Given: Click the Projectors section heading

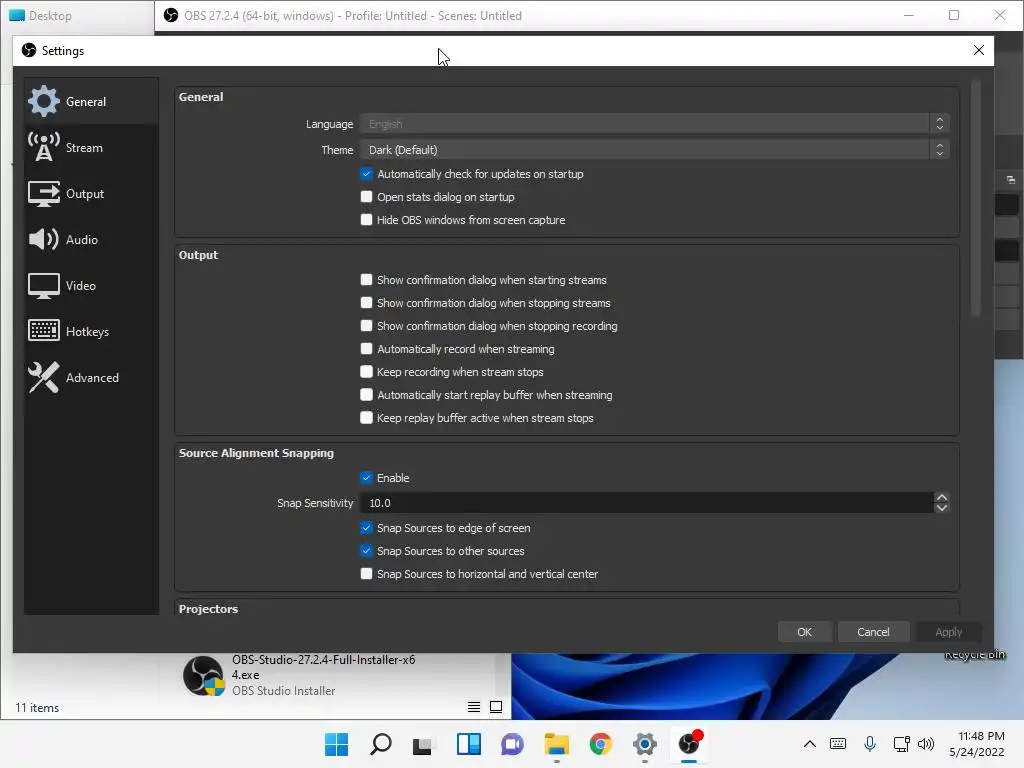Looking at the screenshot, I should pyautogui.click(x=208, y=609).
